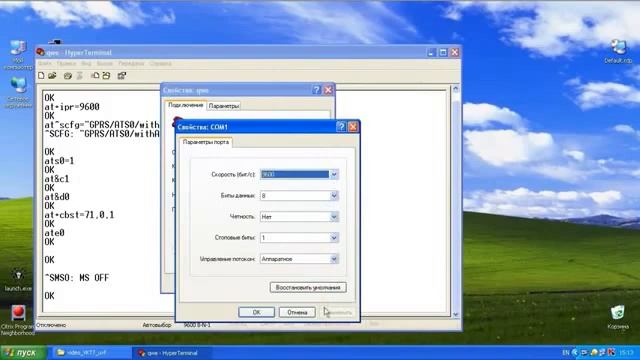The height and width of the screenshot is (360, 640).
Task: Click the New connection toolbar icon in HyperTerminal
Action: pos(41,76)
